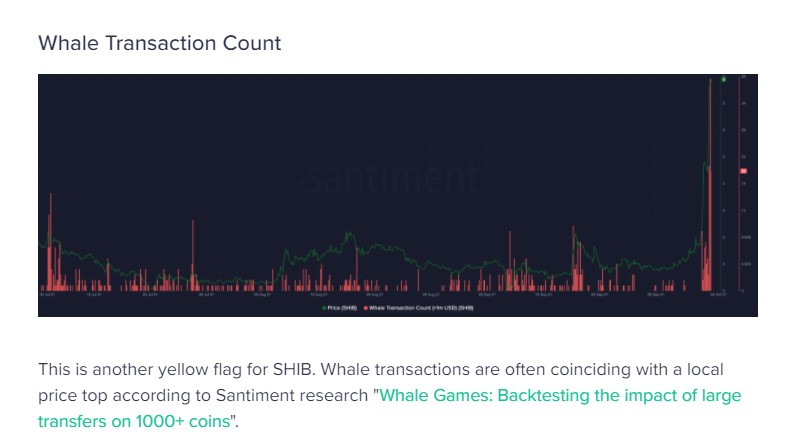
Task: Click the santiment watermark in the chart
Action: 394,180
